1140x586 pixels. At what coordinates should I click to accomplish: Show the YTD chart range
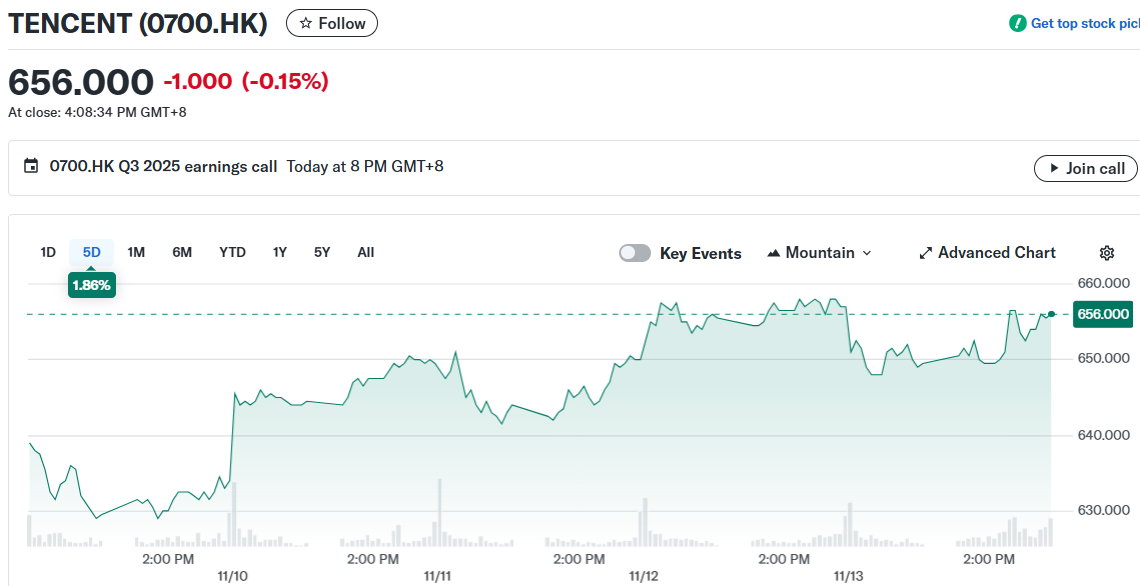[232, 252]
